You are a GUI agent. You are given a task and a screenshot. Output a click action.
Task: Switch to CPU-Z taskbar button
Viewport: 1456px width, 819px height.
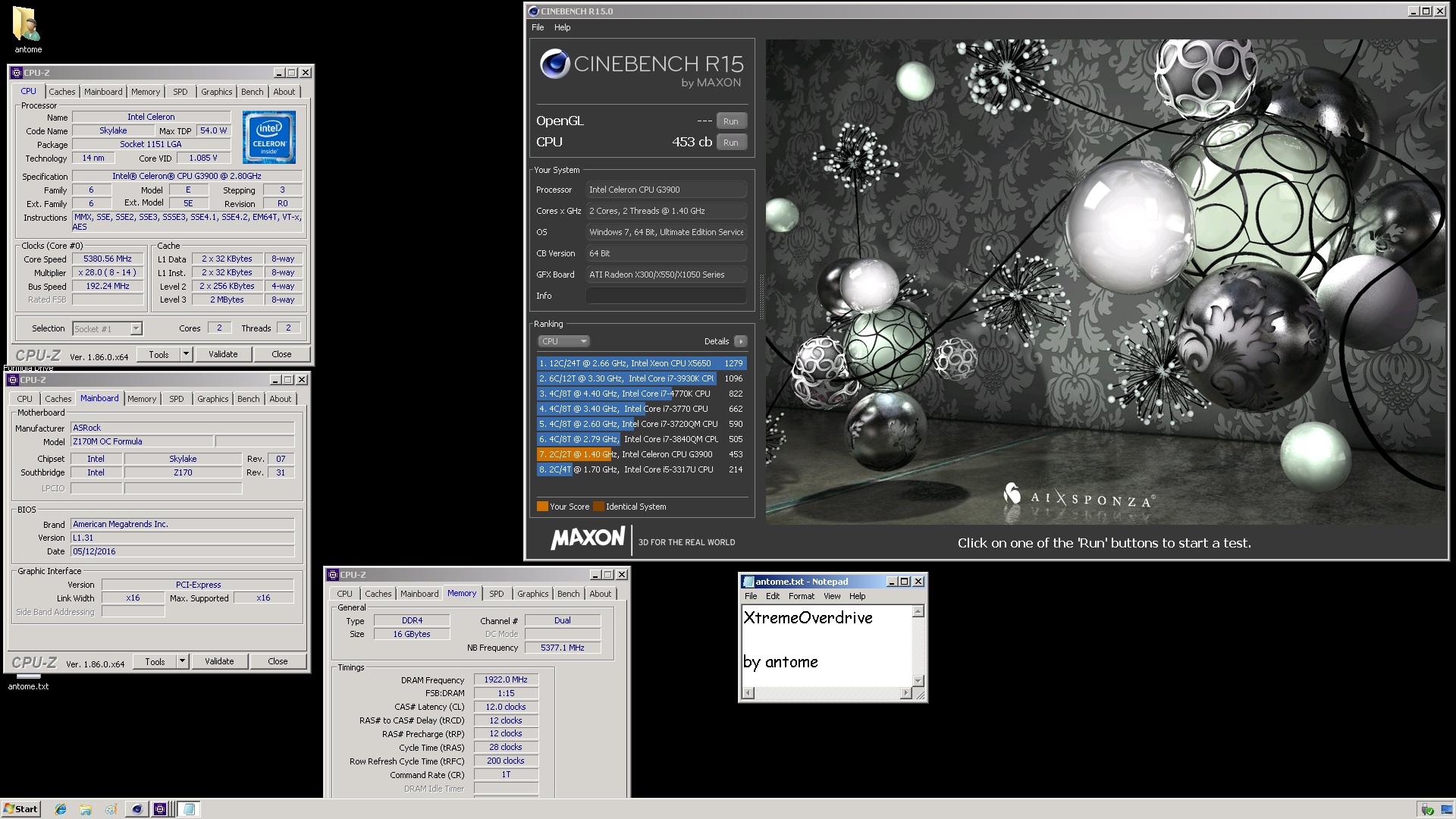coord(161,809)
